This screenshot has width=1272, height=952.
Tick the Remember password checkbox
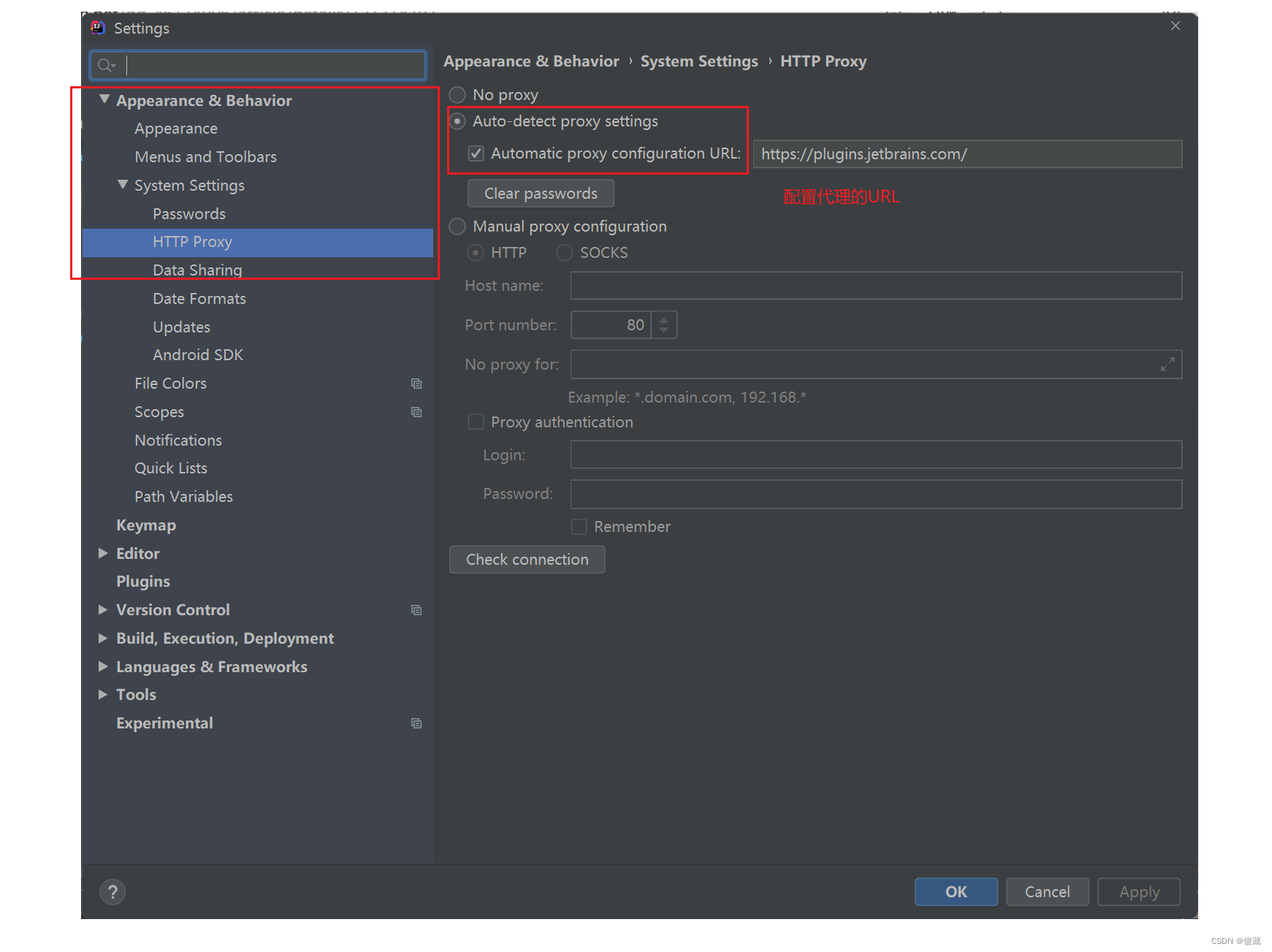pyautogui.click(x=579, y=527)
